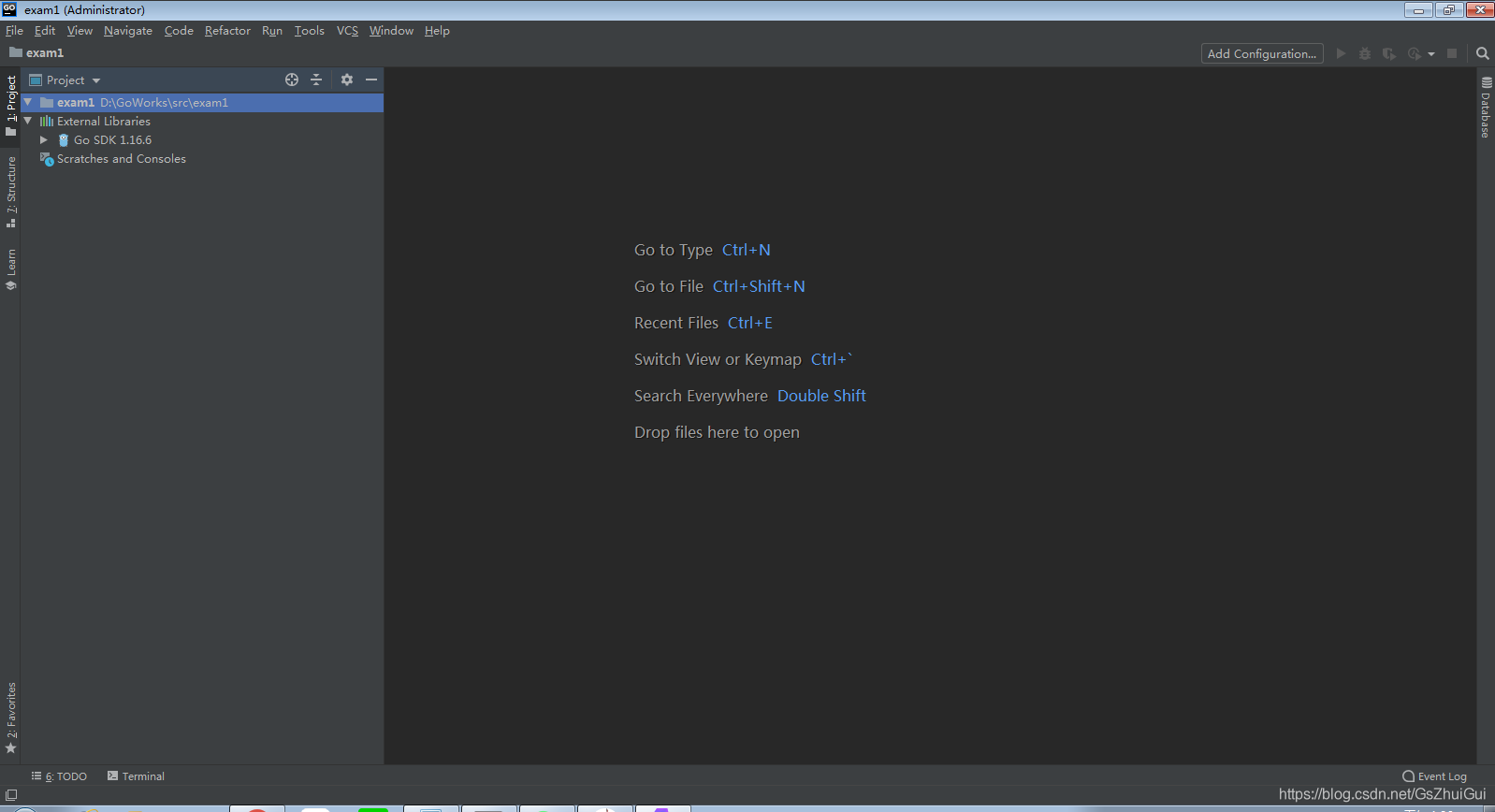
Task: Select Scratches and Consoles node
Action: click(x=122, y=159)
